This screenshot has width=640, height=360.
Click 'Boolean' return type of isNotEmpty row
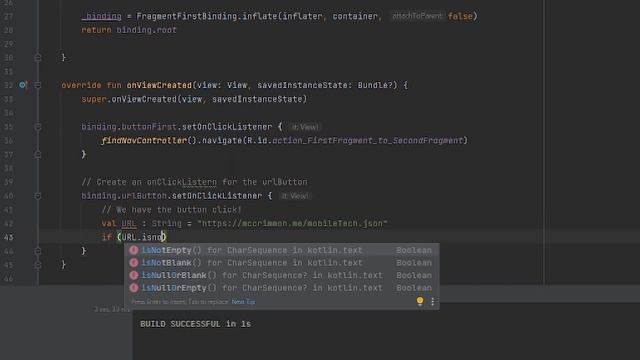point(414,250)
